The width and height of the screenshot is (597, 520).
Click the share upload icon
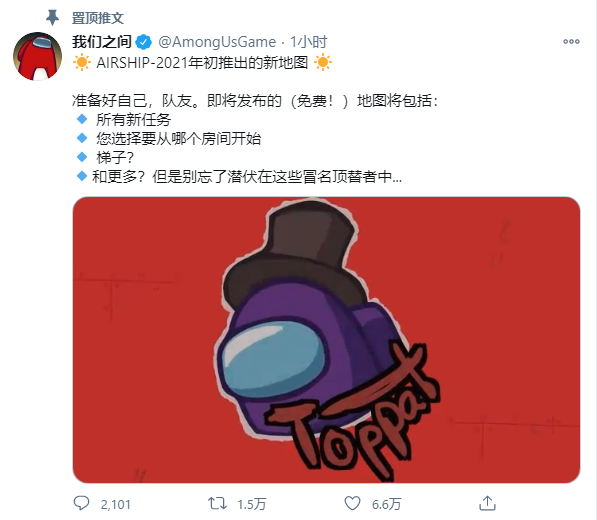coord(487,503)
